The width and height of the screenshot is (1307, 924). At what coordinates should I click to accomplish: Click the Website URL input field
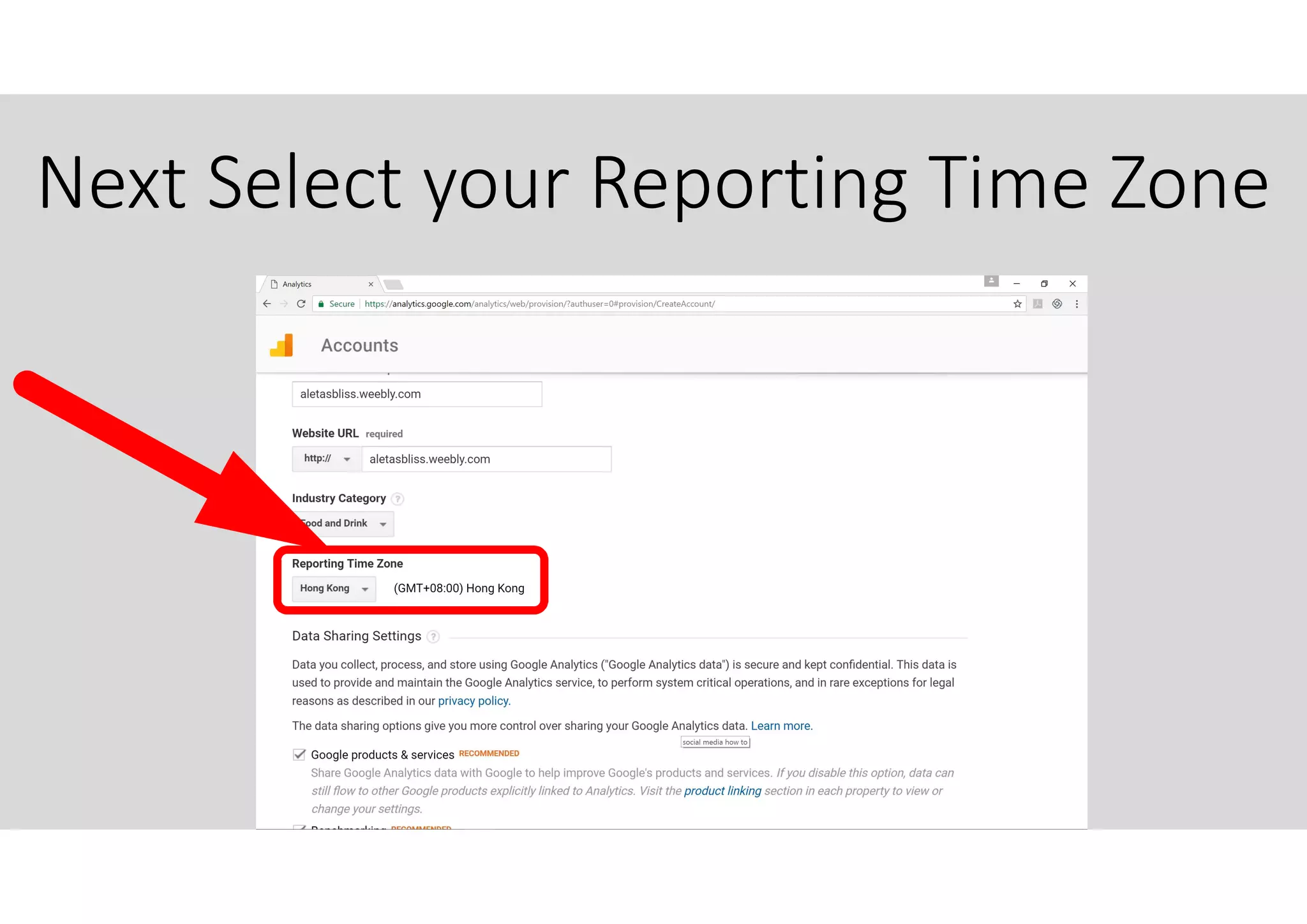(x=486, y=459)
